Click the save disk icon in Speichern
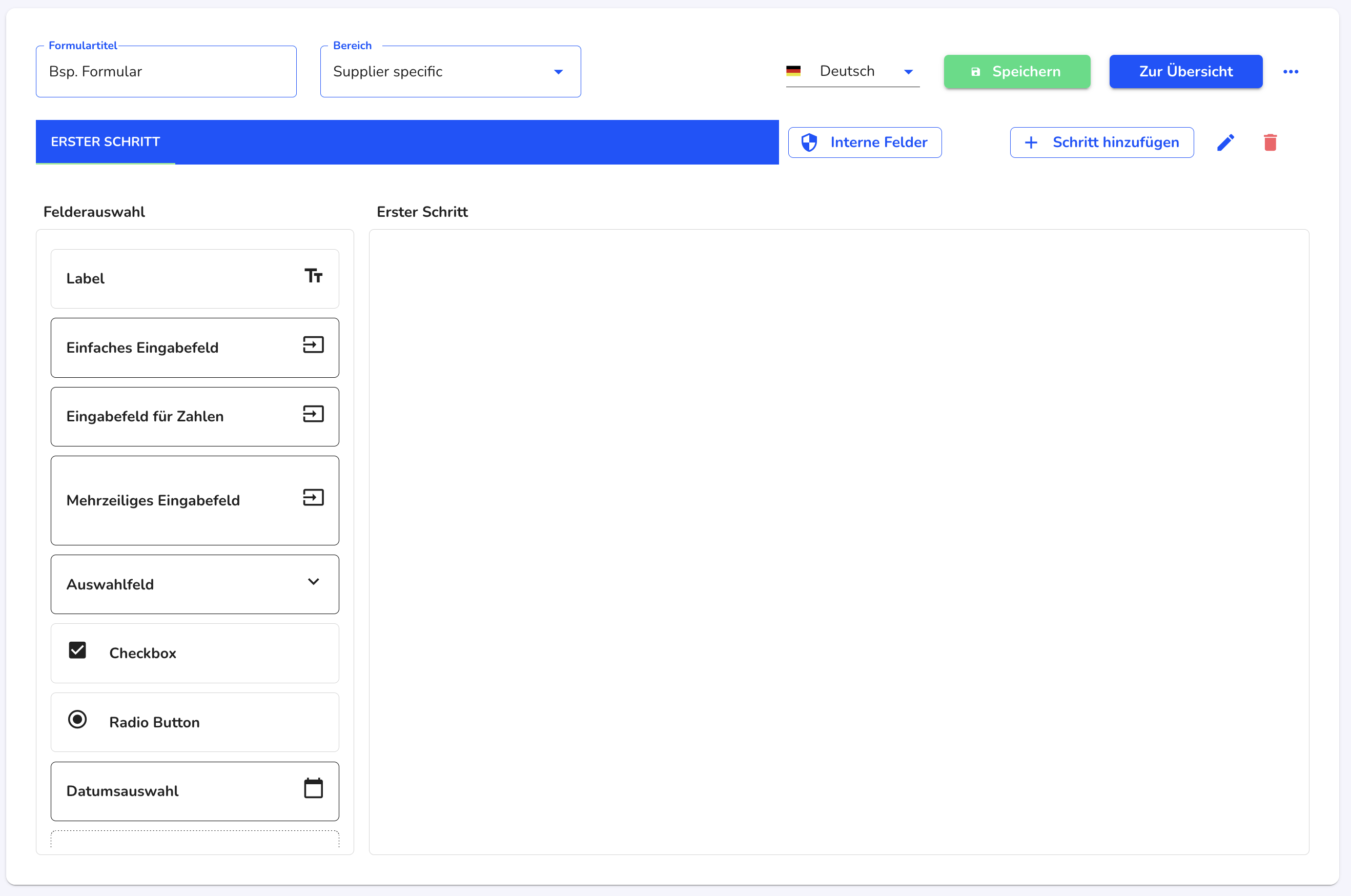Image resolution: width=1351 pixels, height=896 pixels. pos(976,71)
